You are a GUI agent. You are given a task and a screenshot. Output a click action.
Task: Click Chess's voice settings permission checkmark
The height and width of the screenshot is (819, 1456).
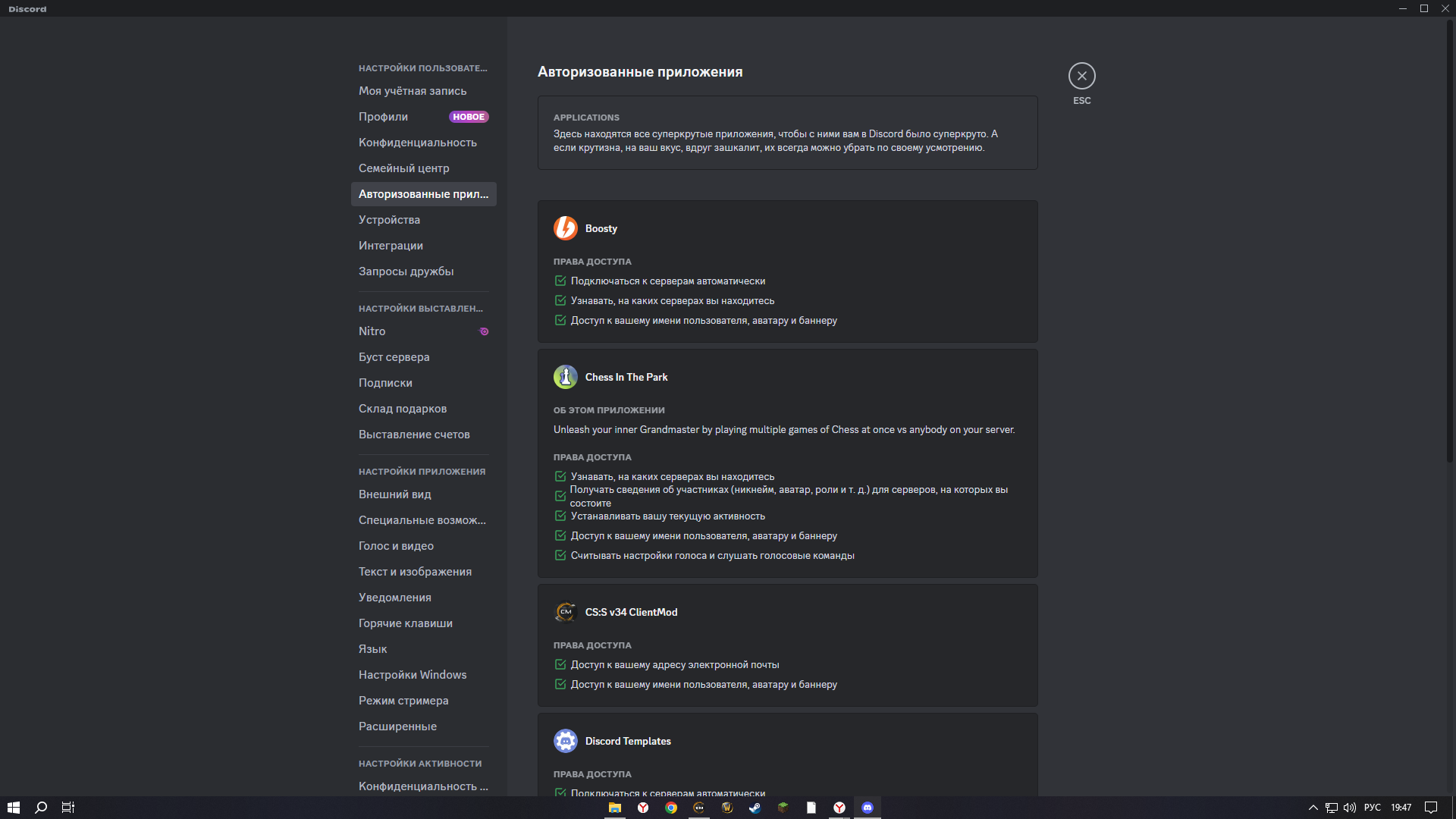(x=560, y=556)
